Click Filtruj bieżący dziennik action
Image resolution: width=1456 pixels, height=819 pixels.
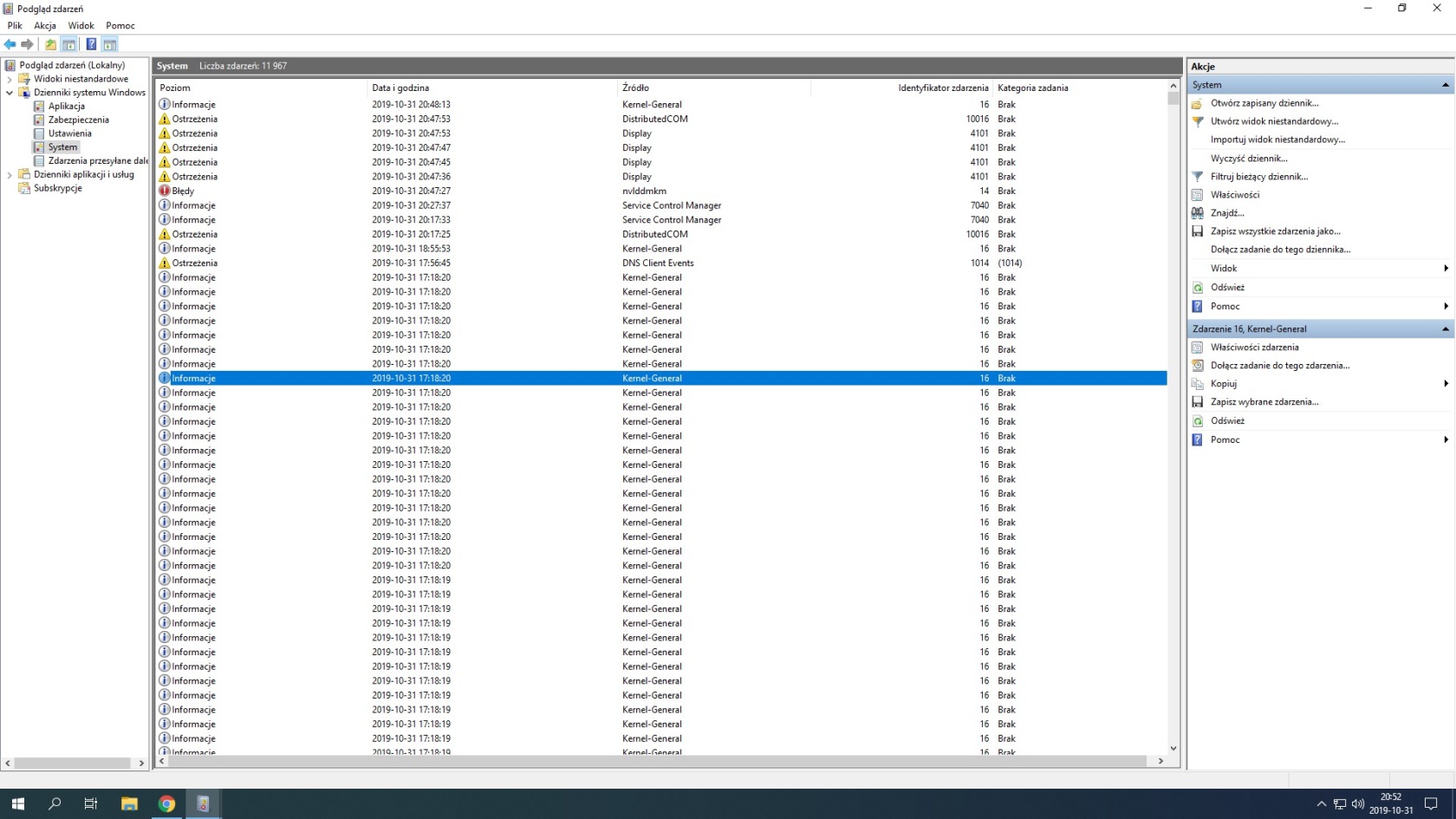[1259, 177]
